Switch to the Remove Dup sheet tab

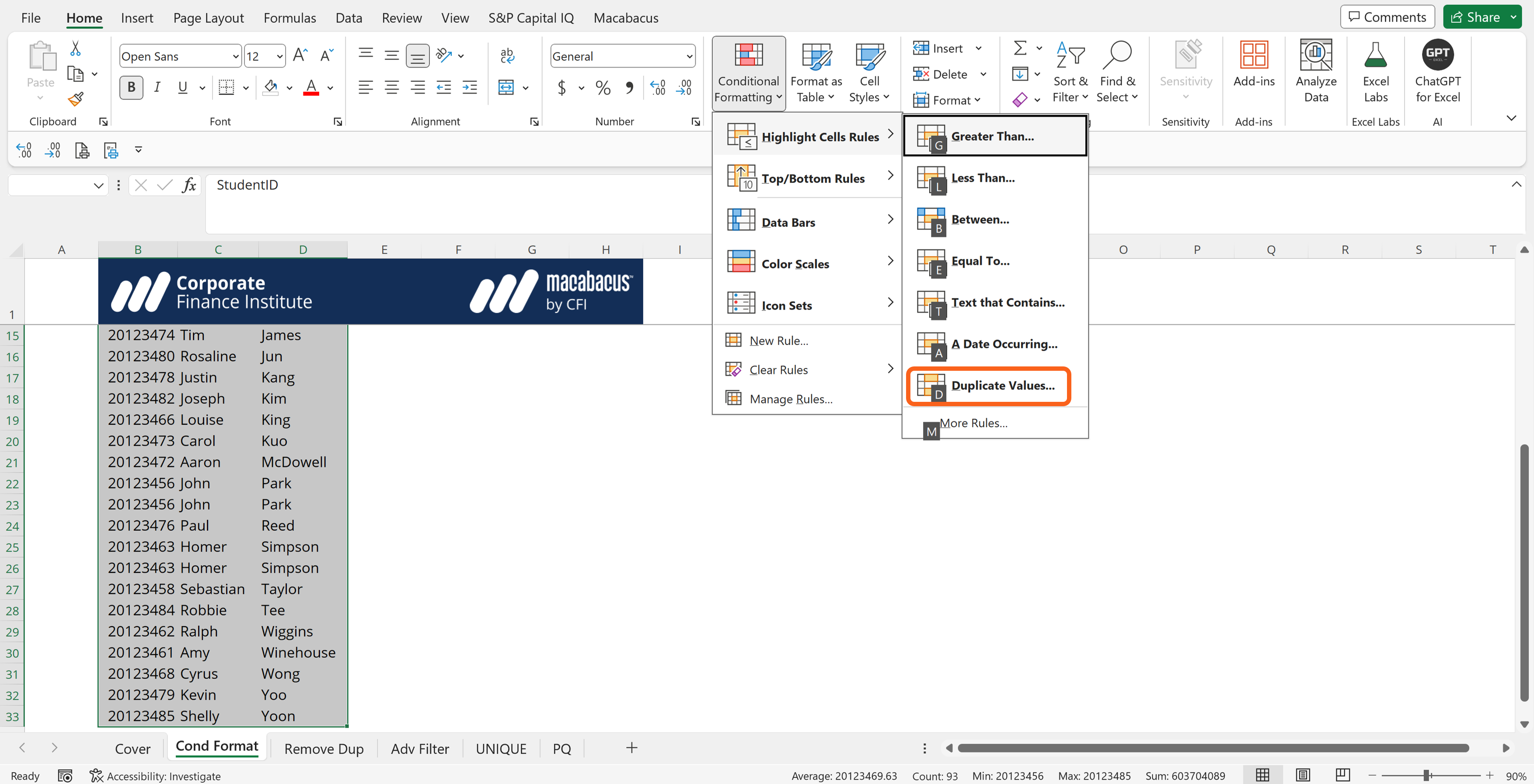tap(323, 748)
